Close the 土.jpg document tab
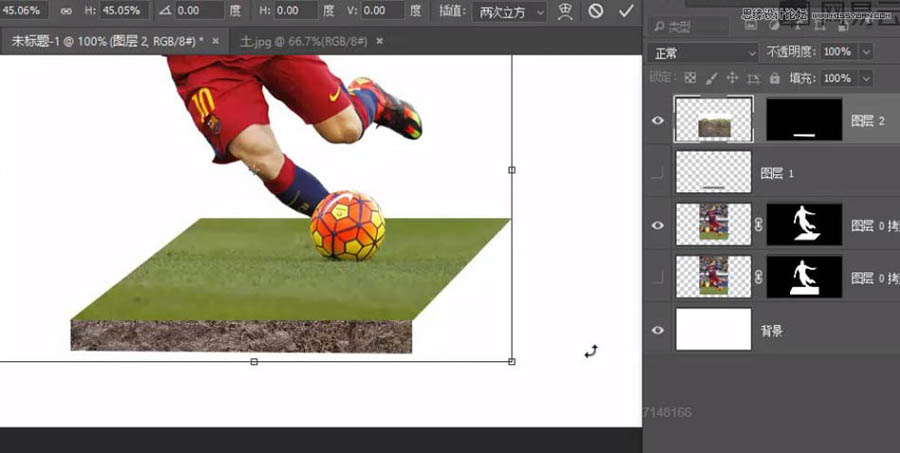 click(379, 41)
